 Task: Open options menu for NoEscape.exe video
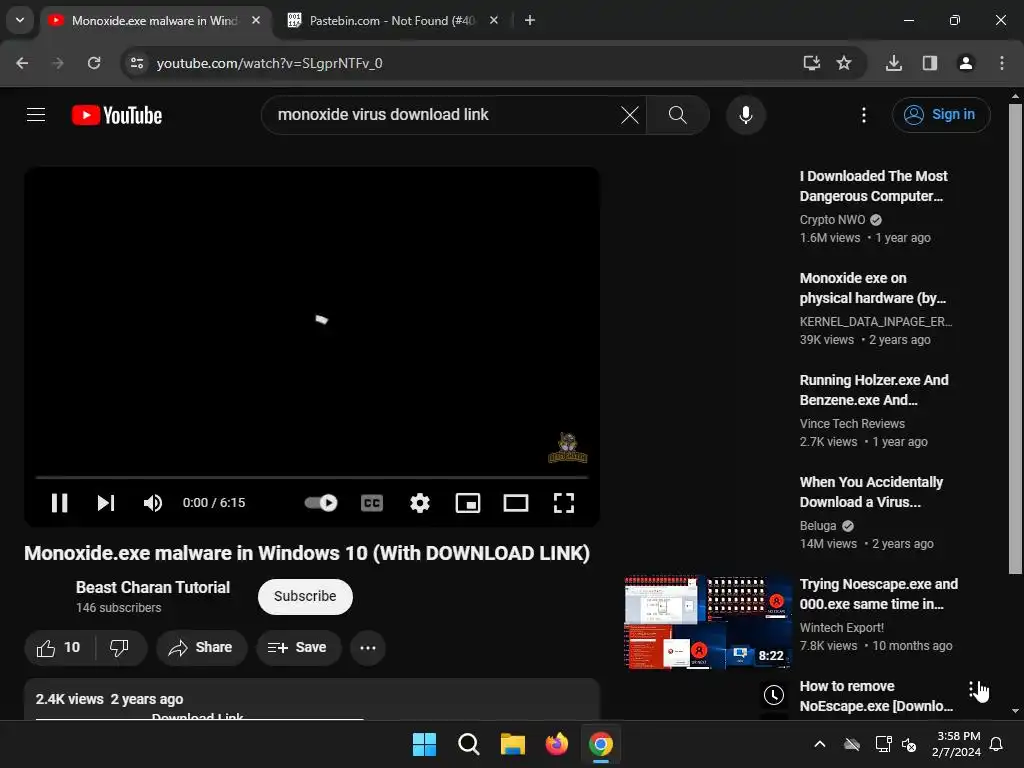point(971,690)
